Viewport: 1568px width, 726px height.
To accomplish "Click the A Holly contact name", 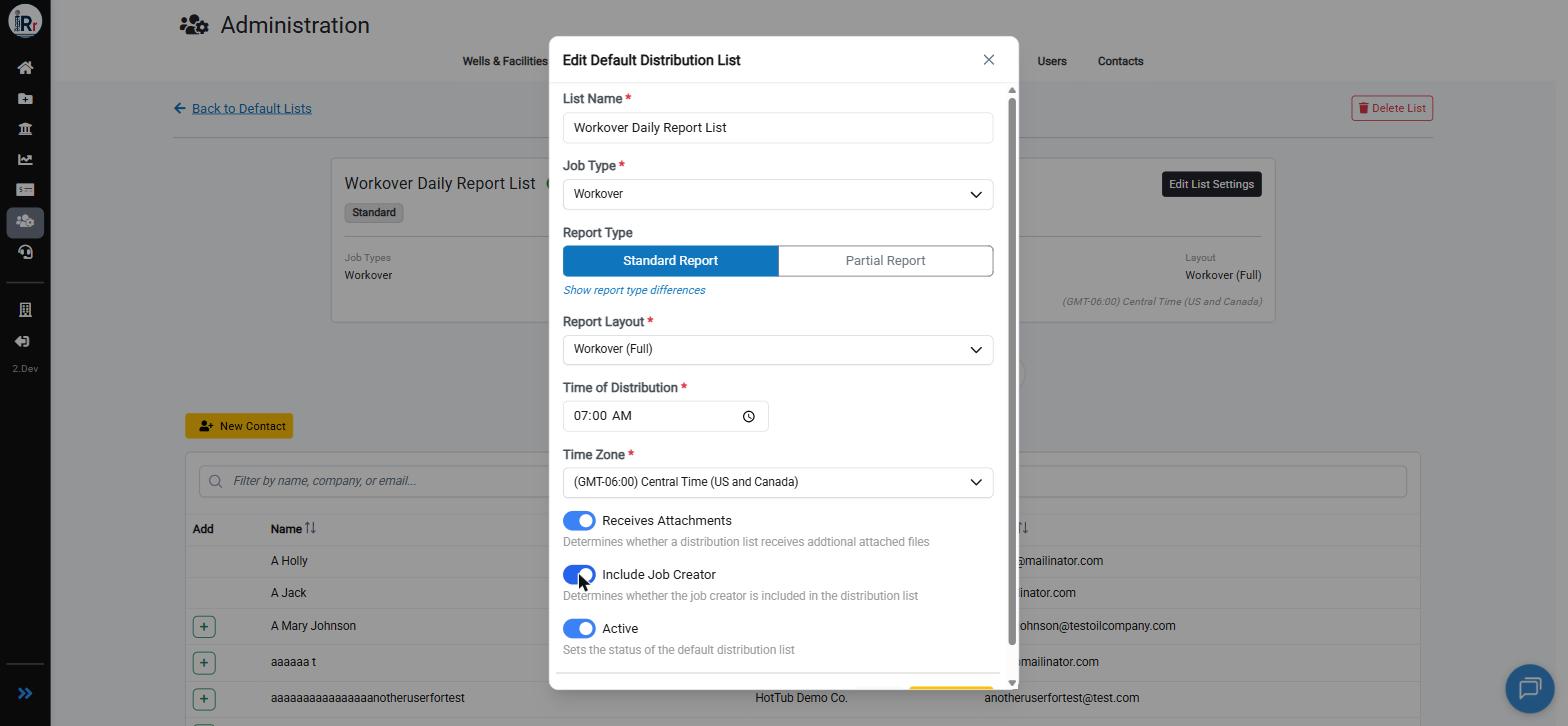I will point(289,561).
